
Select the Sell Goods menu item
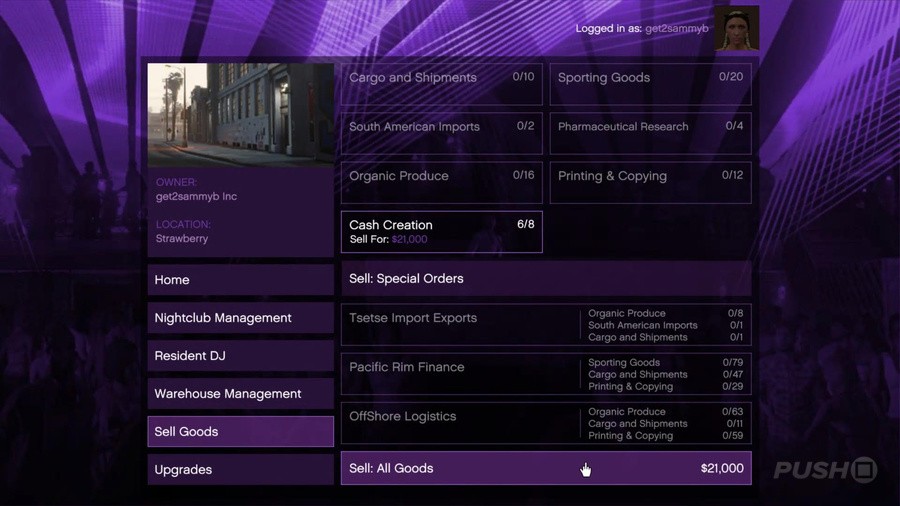(x=240, y=431)
